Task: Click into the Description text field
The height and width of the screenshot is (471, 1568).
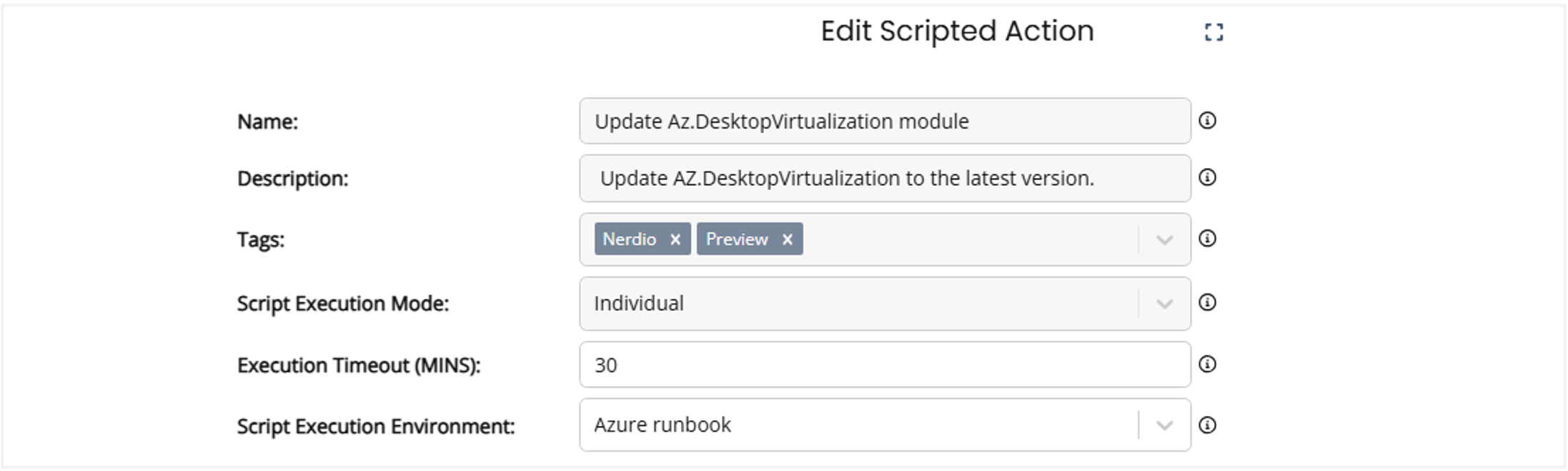Action: tap(885, 179)
